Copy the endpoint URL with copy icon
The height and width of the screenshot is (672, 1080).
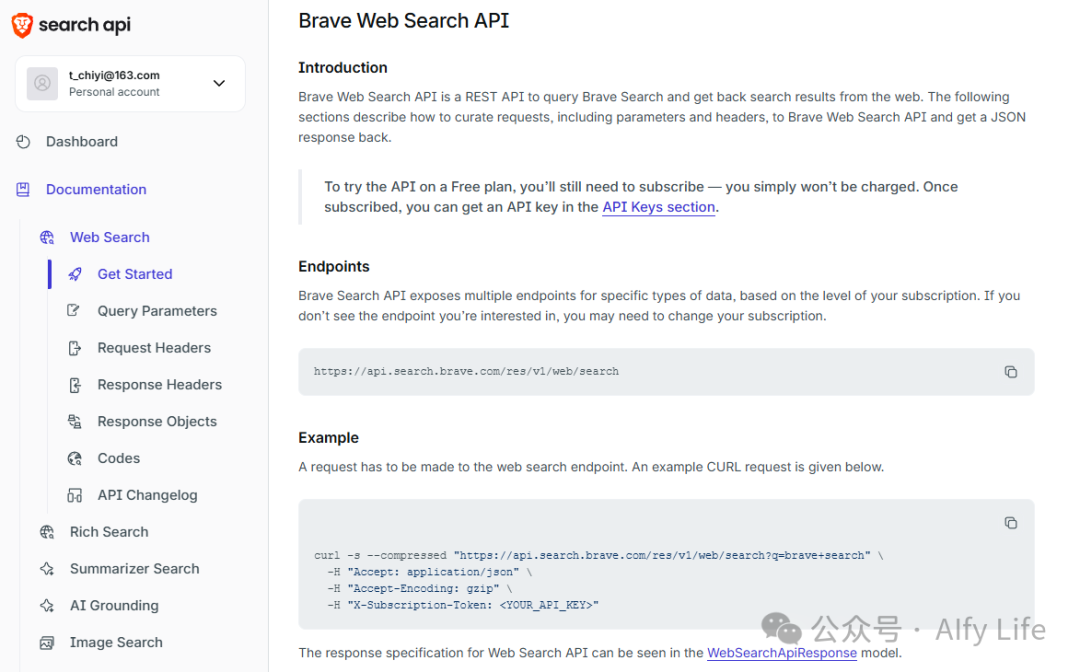(1010, 372)
